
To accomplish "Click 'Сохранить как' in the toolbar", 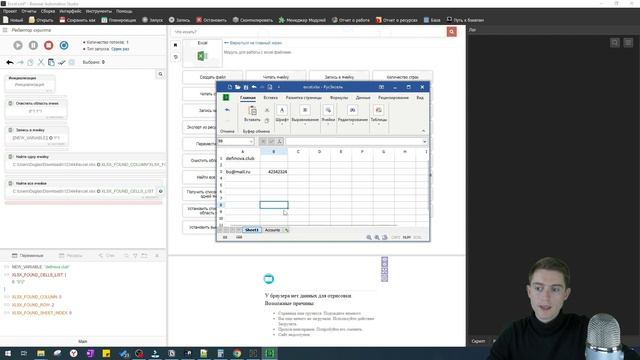I will coord(77,20).
